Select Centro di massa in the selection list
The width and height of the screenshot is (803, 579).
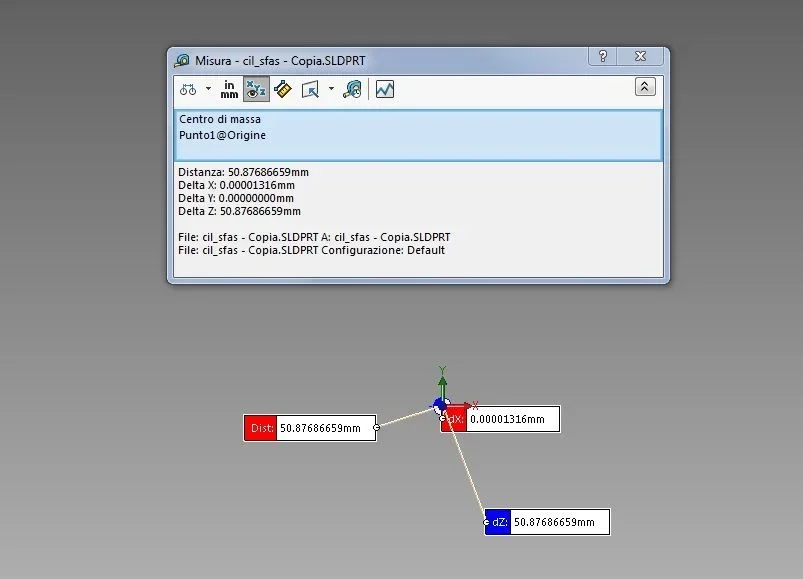coord(220,120)
